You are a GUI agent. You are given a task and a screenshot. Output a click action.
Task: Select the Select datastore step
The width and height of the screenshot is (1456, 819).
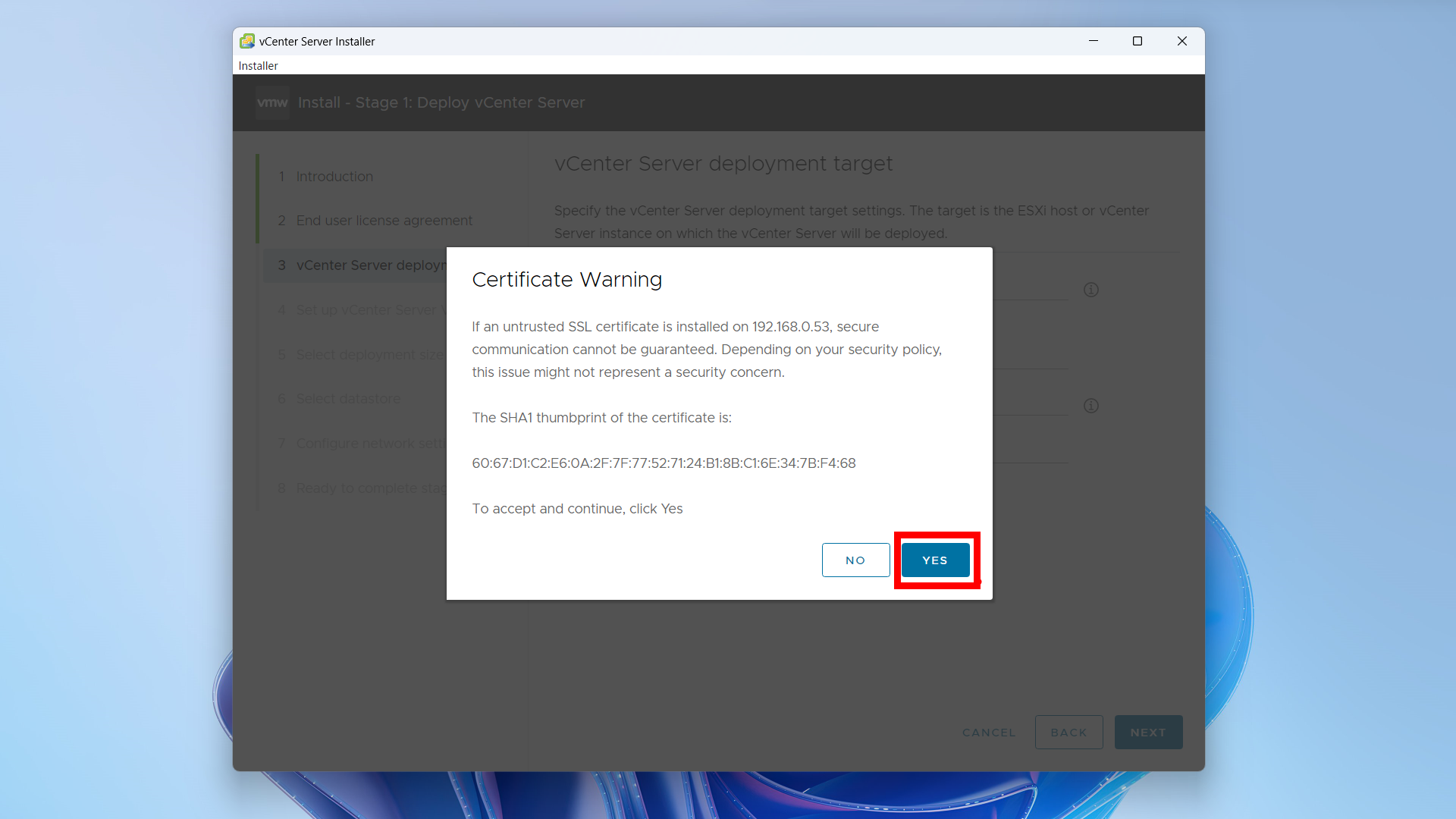coord(348,399)
